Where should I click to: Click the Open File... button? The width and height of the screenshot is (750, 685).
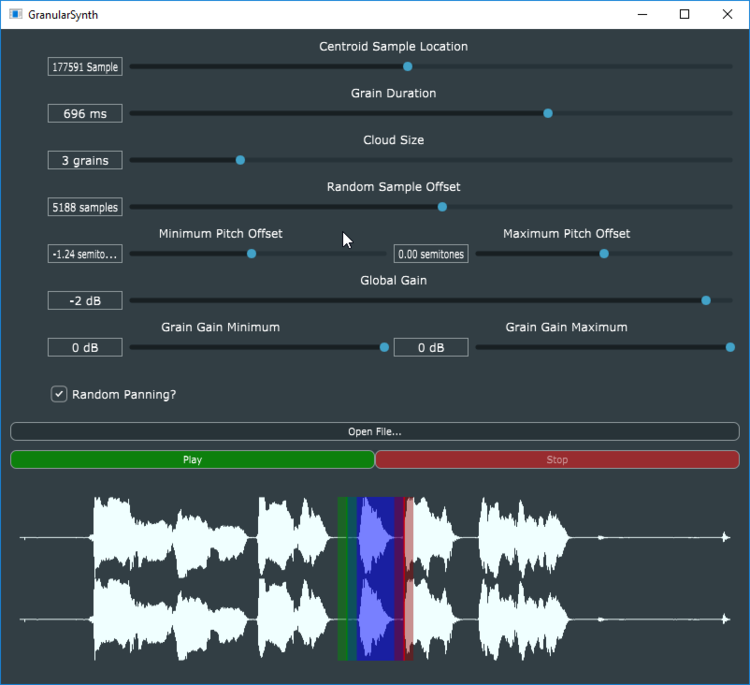(x=375, y=431)
